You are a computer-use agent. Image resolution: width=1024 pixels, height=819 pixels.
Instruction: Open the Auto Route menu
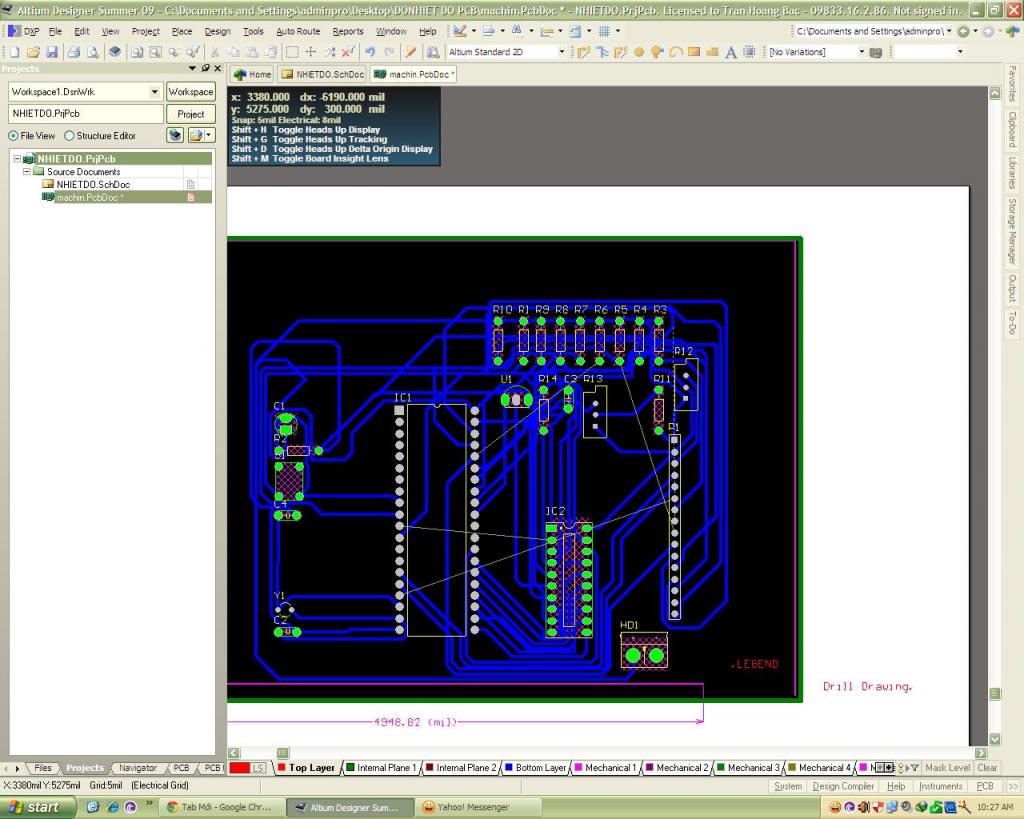tap(298, 31)
